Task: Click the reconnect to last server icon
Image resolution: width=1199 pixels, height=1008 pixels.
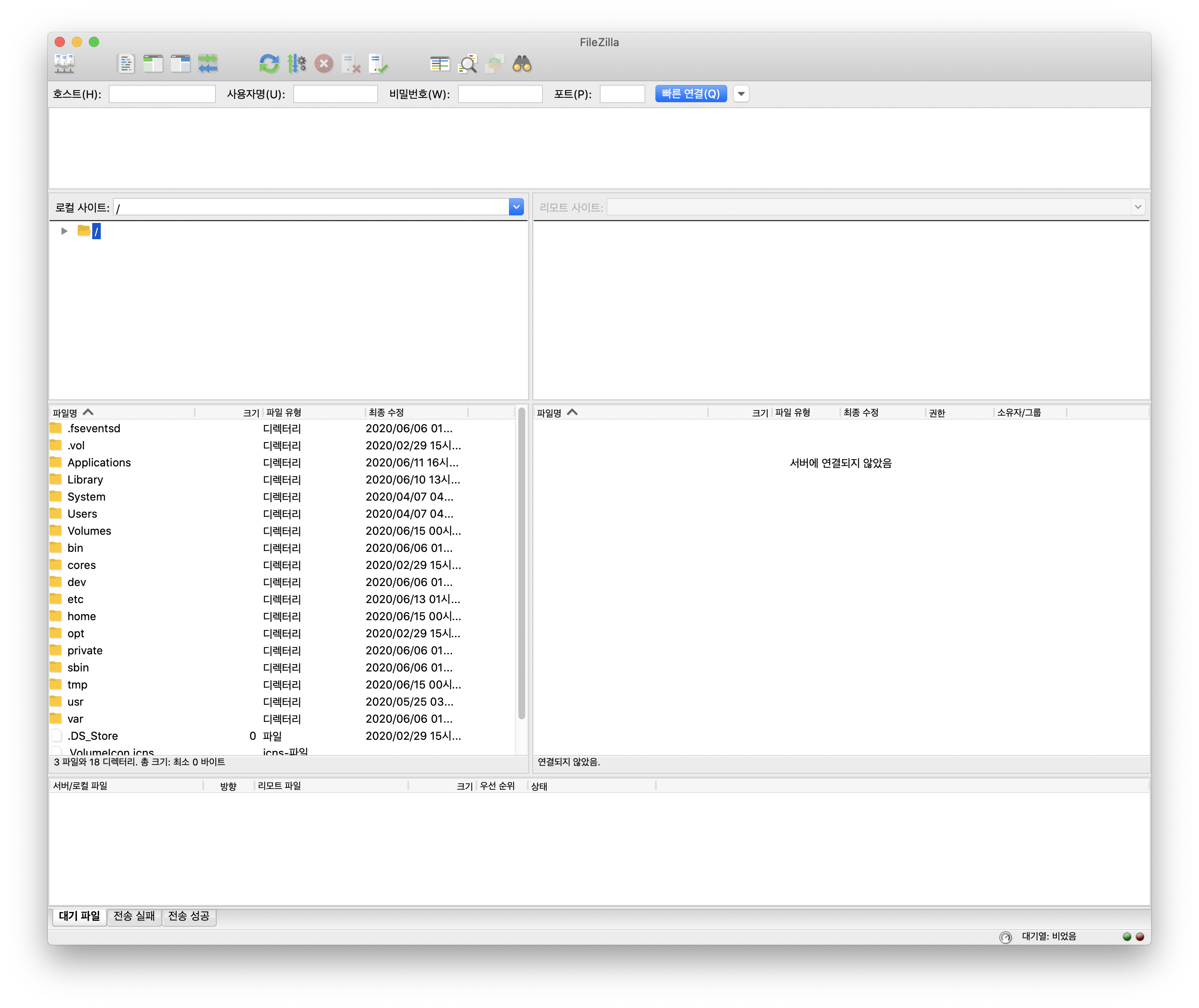Action: [379, 64]
